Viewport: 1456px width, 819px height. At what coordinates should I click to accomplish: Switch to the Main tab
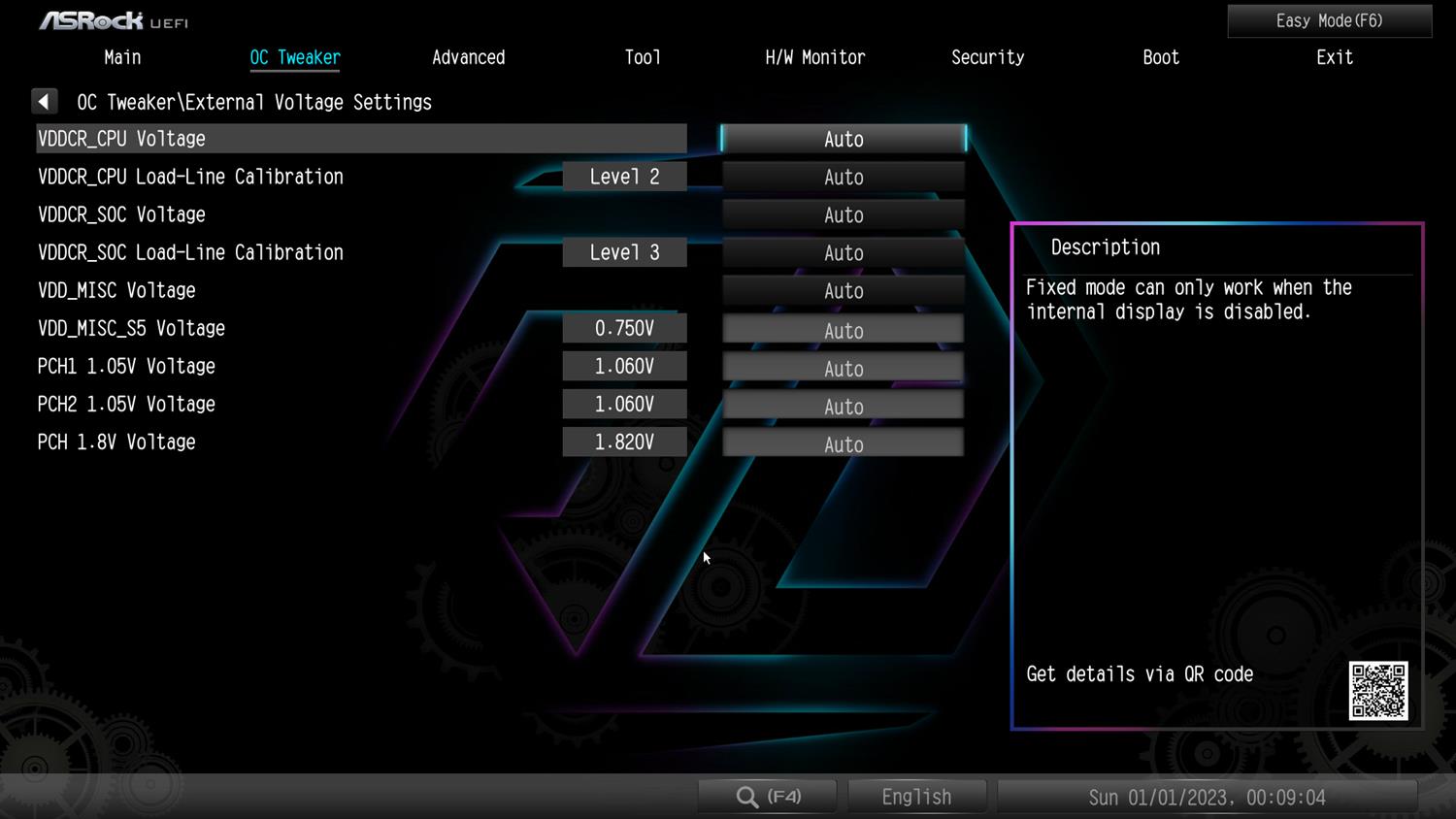tap(122, 57)
